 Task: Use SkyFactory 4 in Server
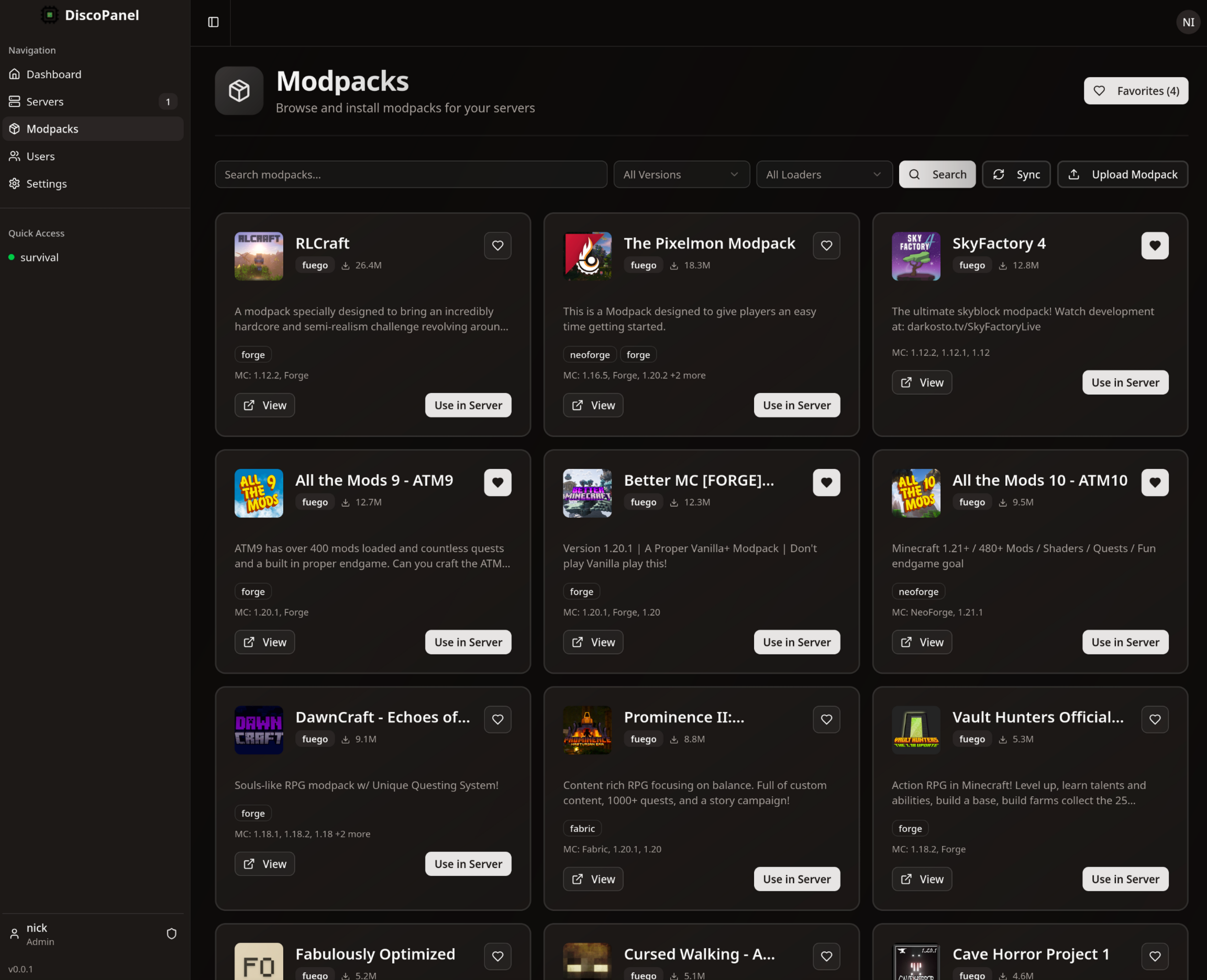(x=1125, y=383)
